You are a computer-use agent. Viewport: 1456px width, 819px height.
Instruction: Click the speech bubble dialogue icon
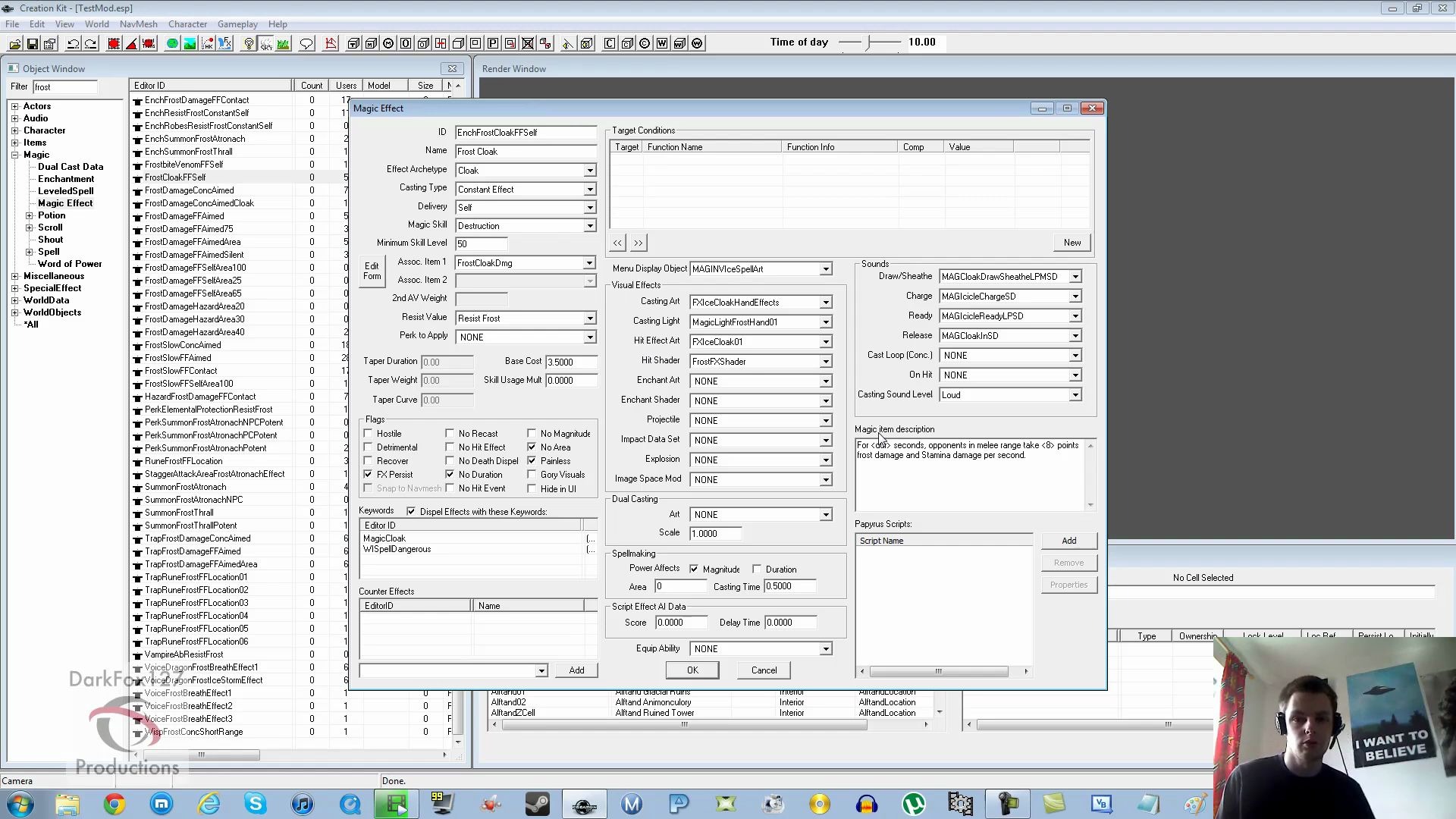coord(306,43)
